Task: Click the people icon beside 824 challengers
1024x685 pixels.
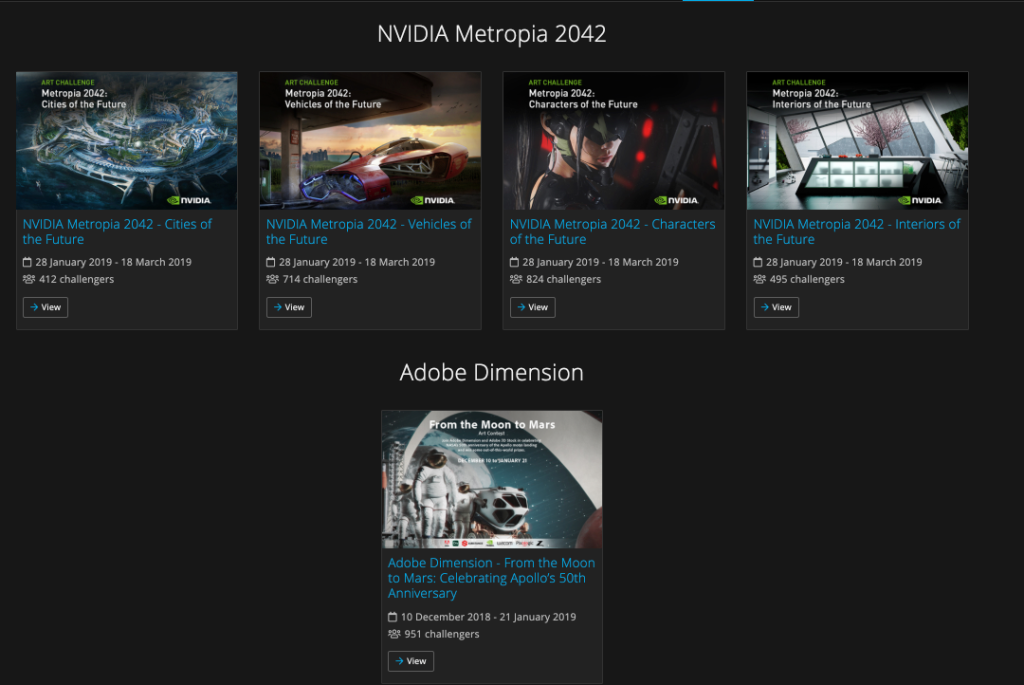Action: (x=516, y=279)
